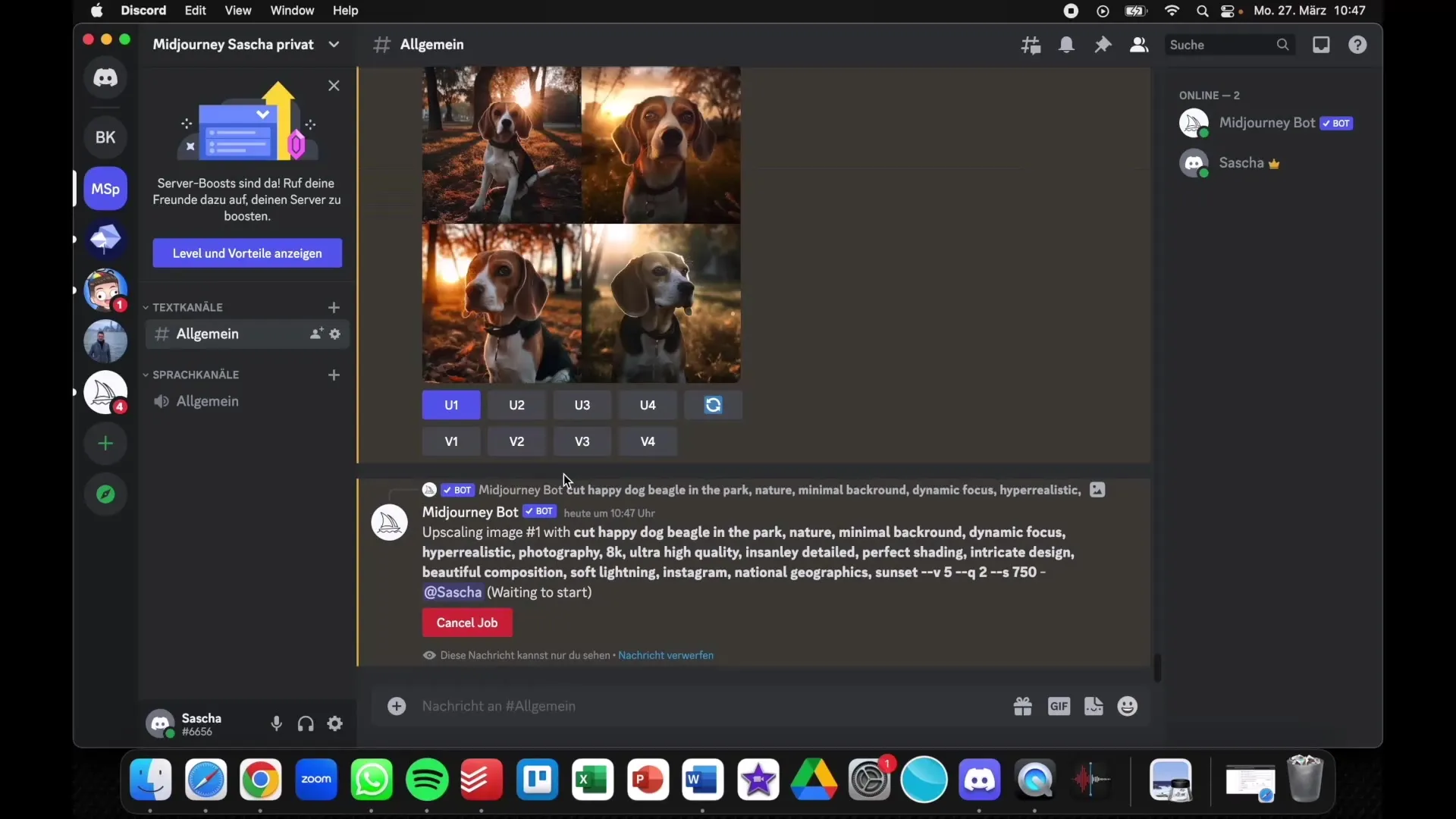1456x819 pixels.
Task: Click Level und Vorteile anzeigen button
Action: (x=247, y=253)
